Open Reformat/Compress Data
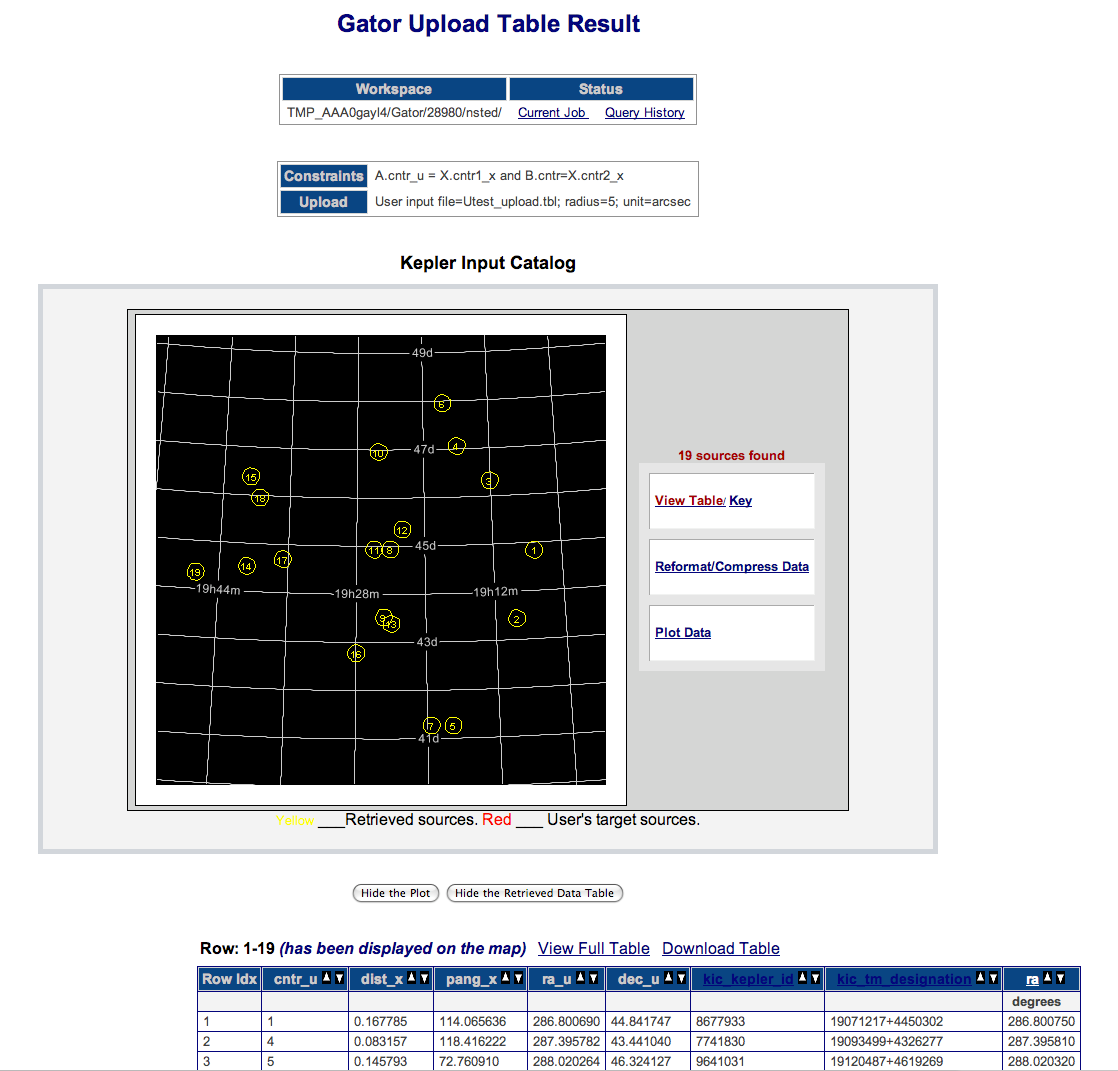This screenshot has height=1071, width=1118. click(x=732, y=566)
